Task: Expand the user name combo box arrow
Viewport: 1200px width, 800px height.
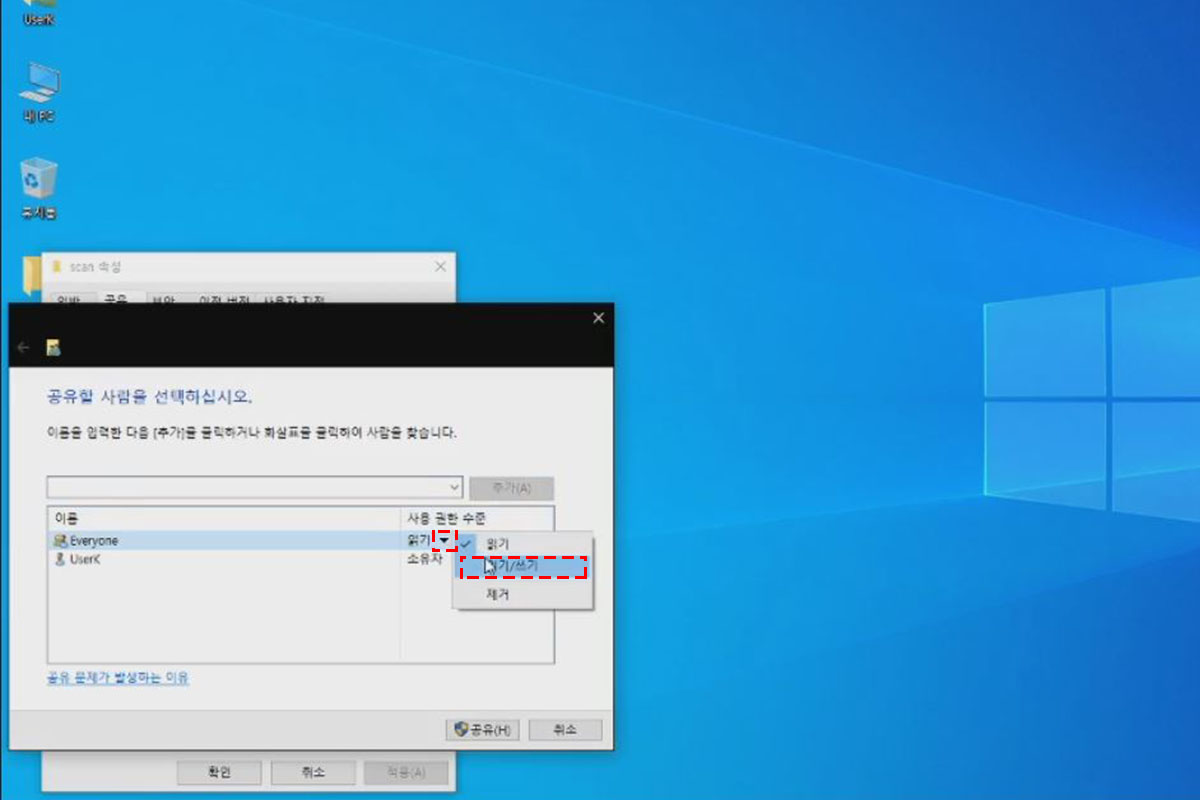Action: [x=454, y=488]
